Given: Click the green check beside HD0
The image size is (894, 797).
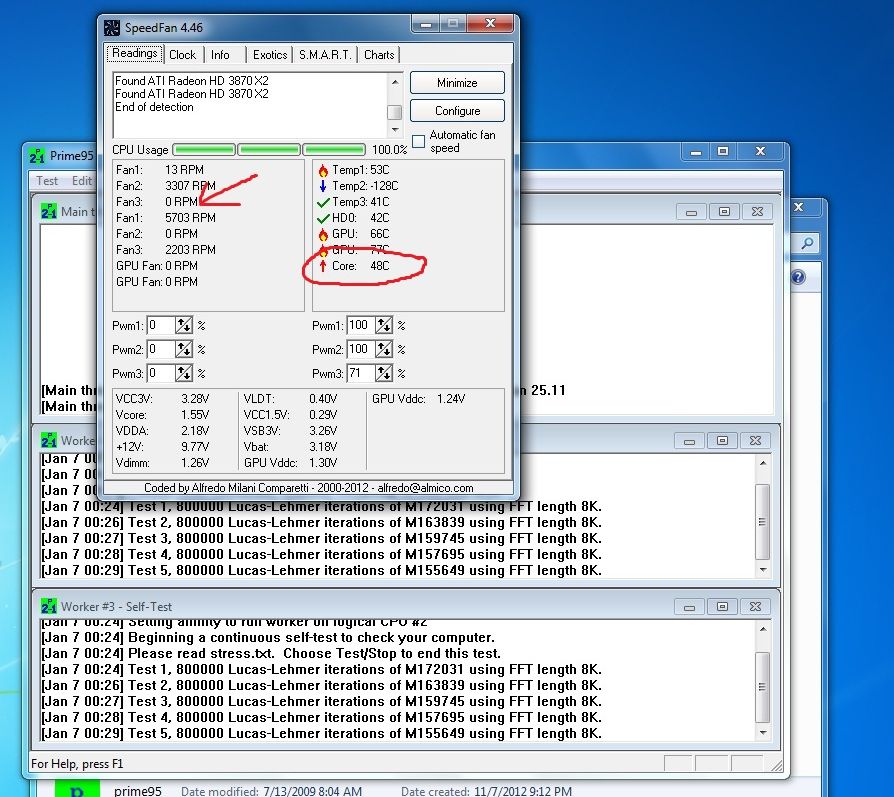Looking at the screenshot, I should click(x=323, y=218).
